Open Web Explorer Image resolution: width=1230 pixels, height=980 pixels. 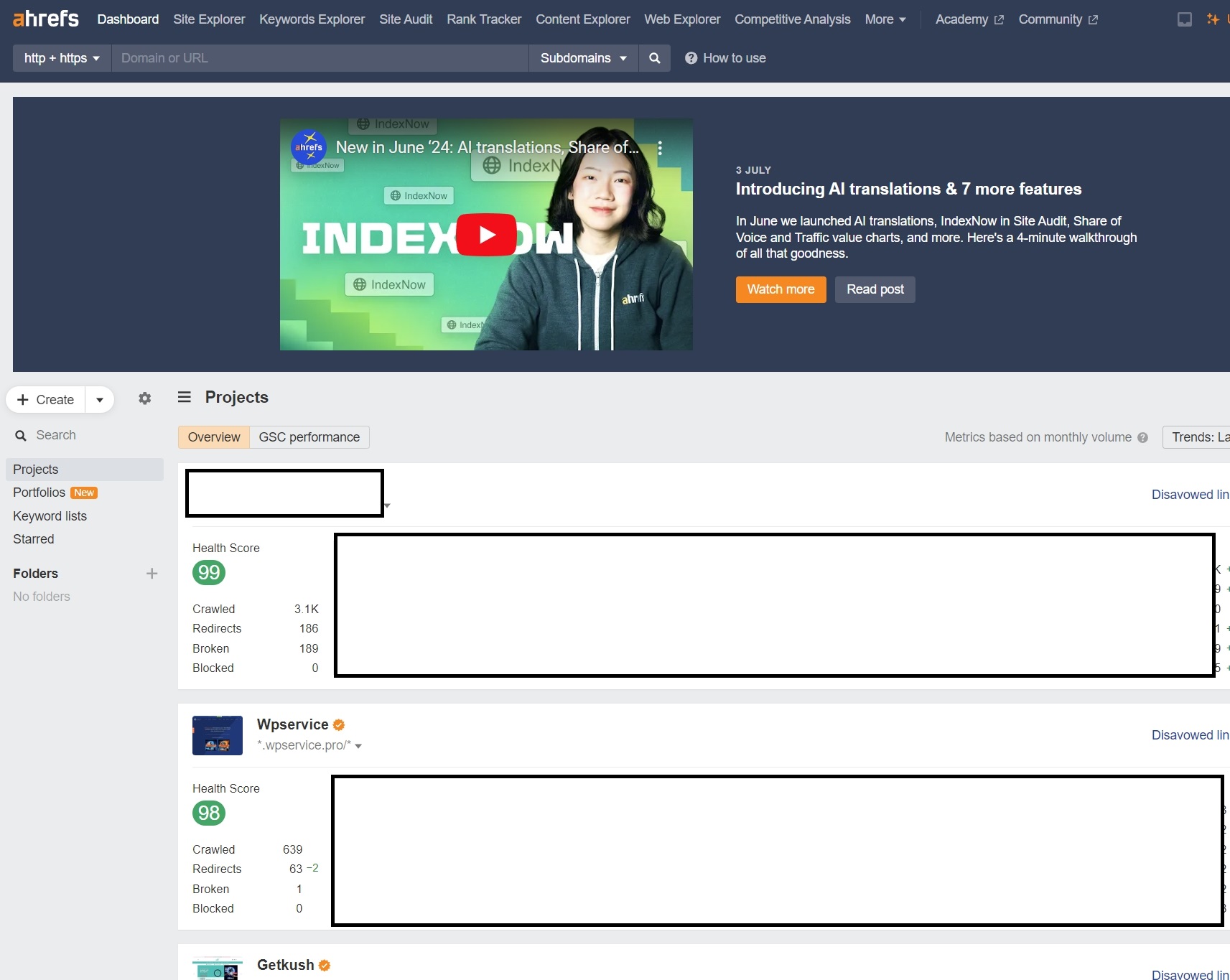[682, 19]
